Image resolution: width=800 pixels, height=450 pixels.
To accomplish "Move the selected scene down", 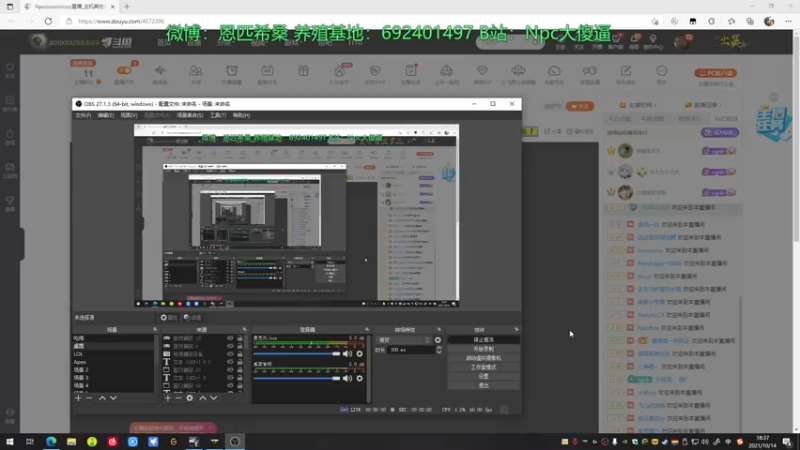I will click(113, 398).
